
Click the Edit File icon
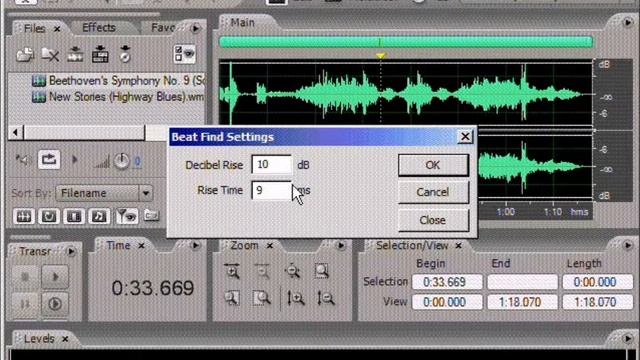[x=100, y=54]
